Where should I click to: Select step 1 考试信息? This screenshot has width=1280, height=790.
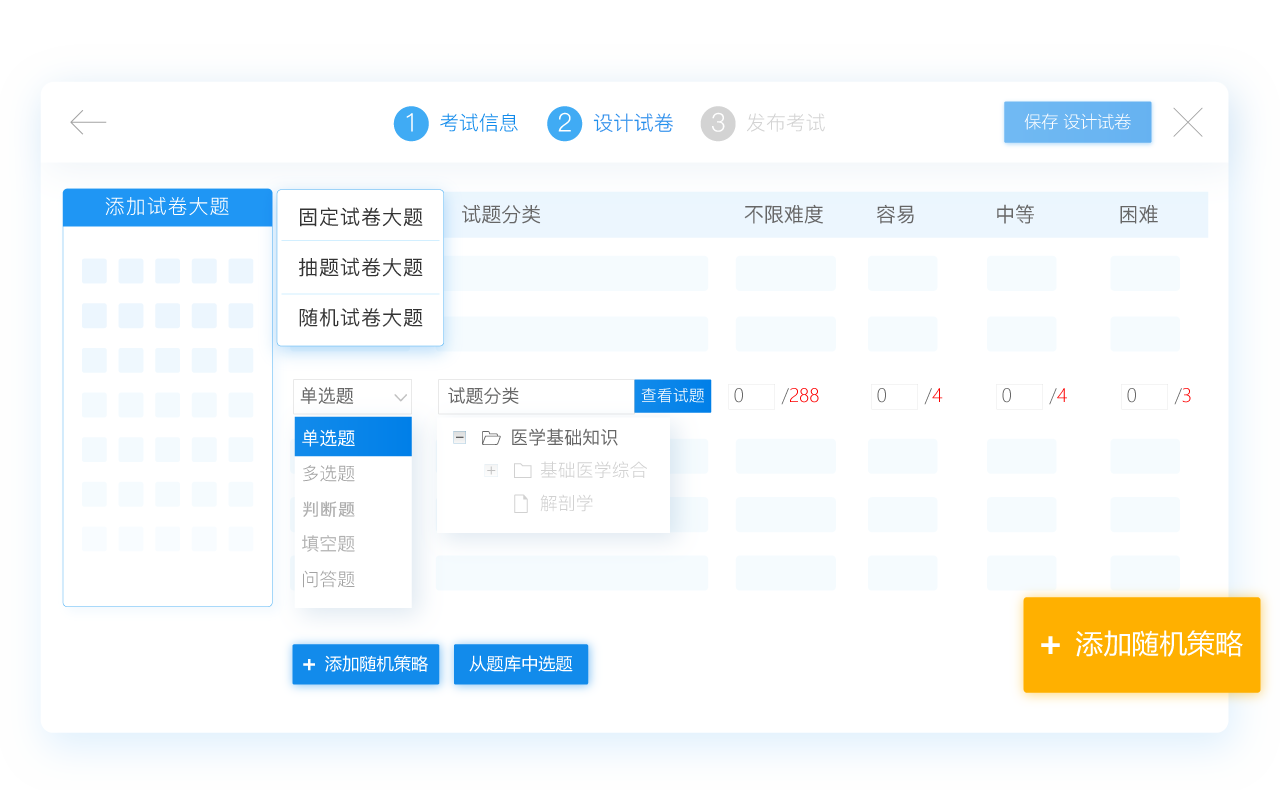[x=456, y=123]
